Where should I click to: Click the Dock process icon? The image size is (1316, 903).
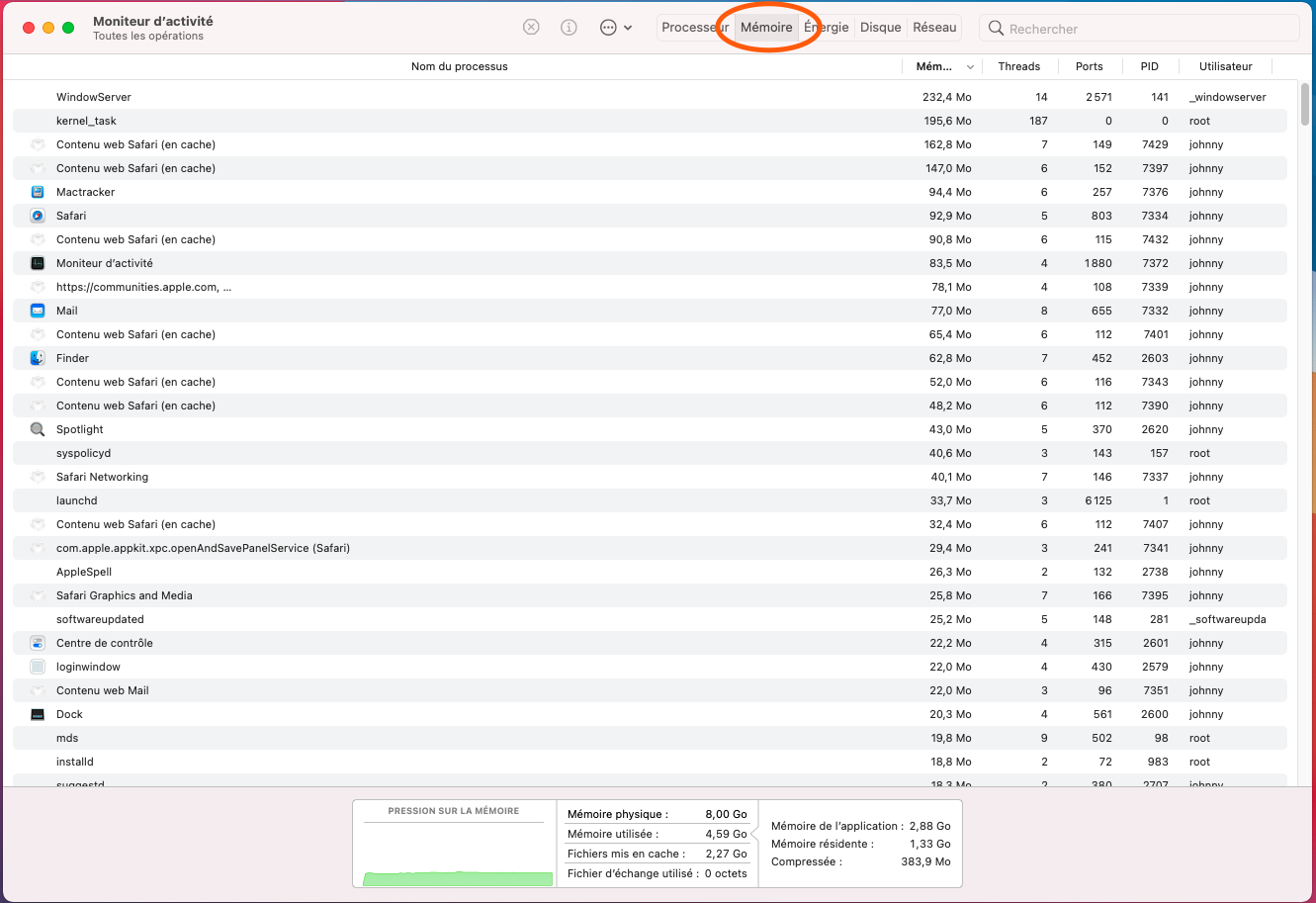click(38, 714)
